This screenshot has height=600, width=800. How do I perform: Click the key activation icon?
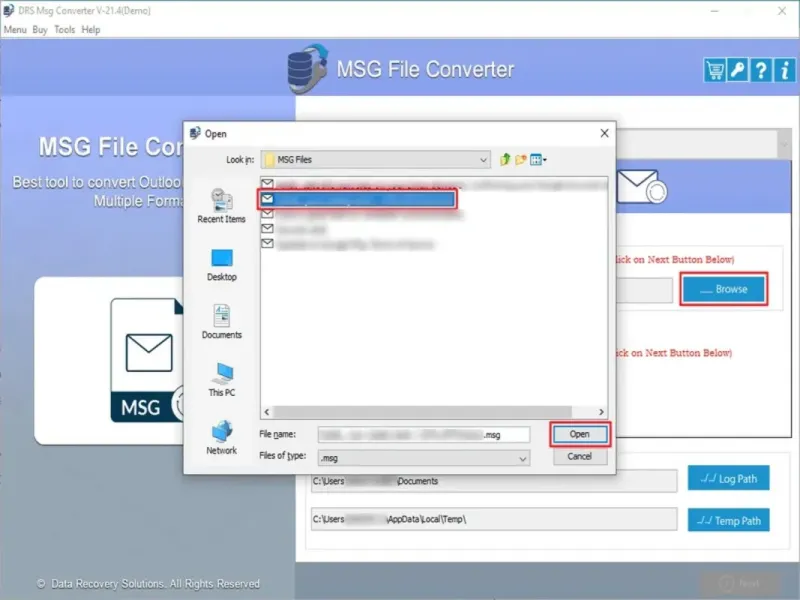(737, 70)
